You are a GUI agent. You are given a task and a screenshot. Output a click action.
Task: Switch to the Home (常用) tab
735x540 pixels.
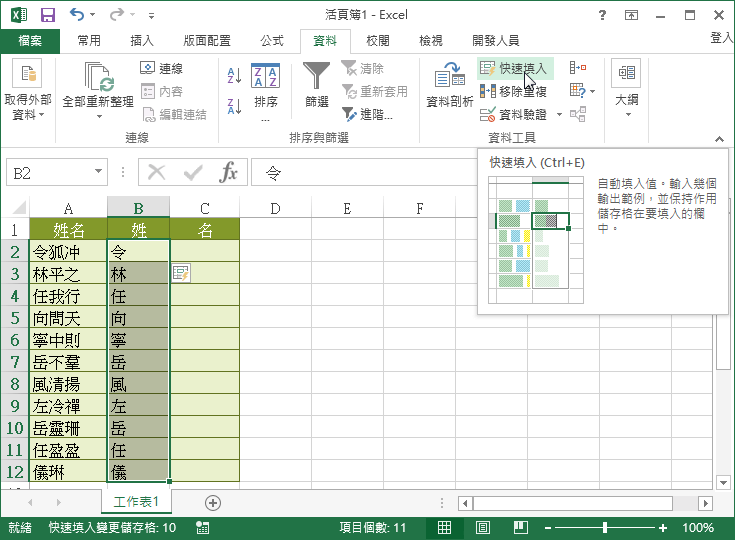(x=89, y=41)
